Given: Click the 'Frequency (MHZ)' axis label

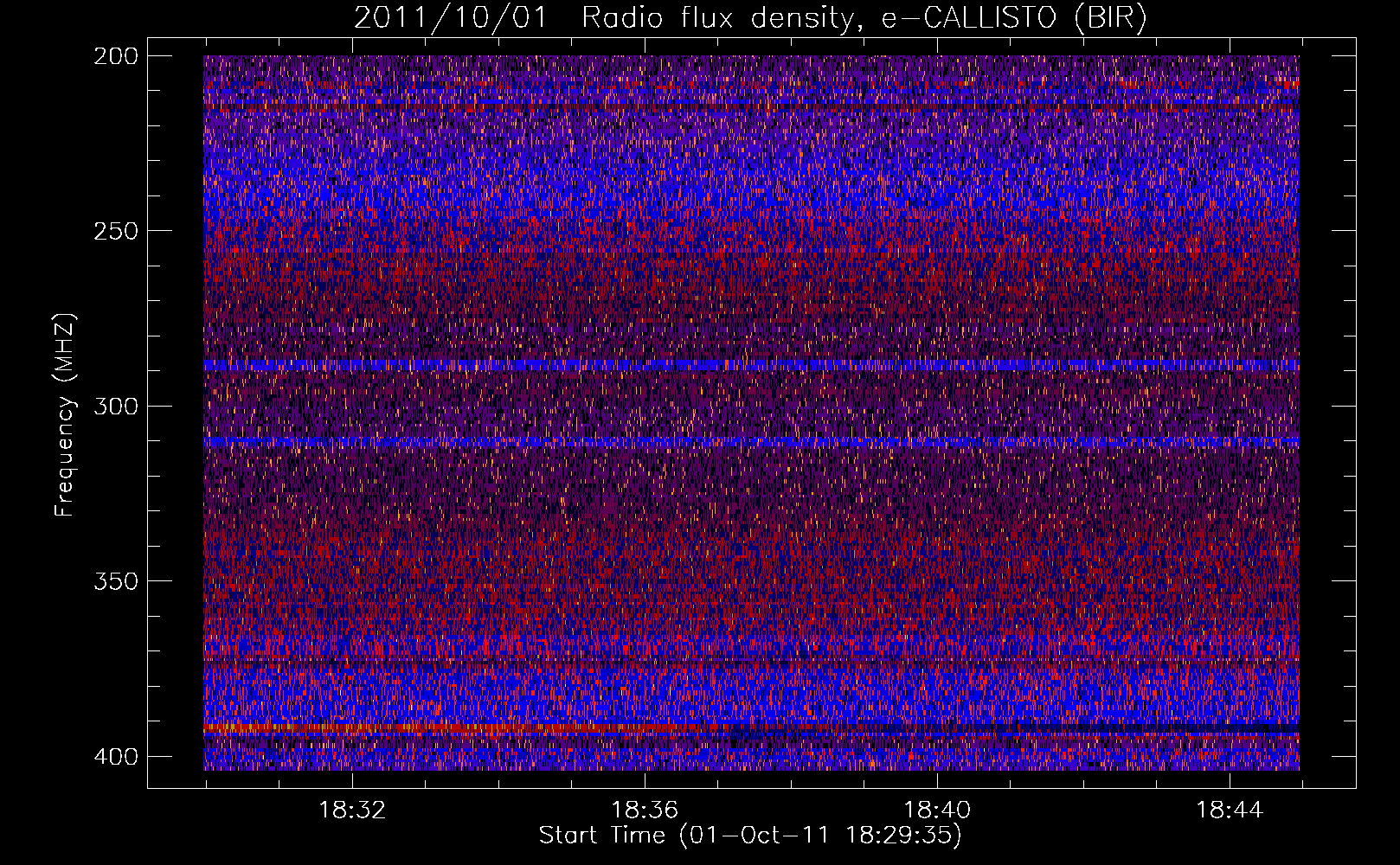Looking at the screenshot, I should click(66, 415).
